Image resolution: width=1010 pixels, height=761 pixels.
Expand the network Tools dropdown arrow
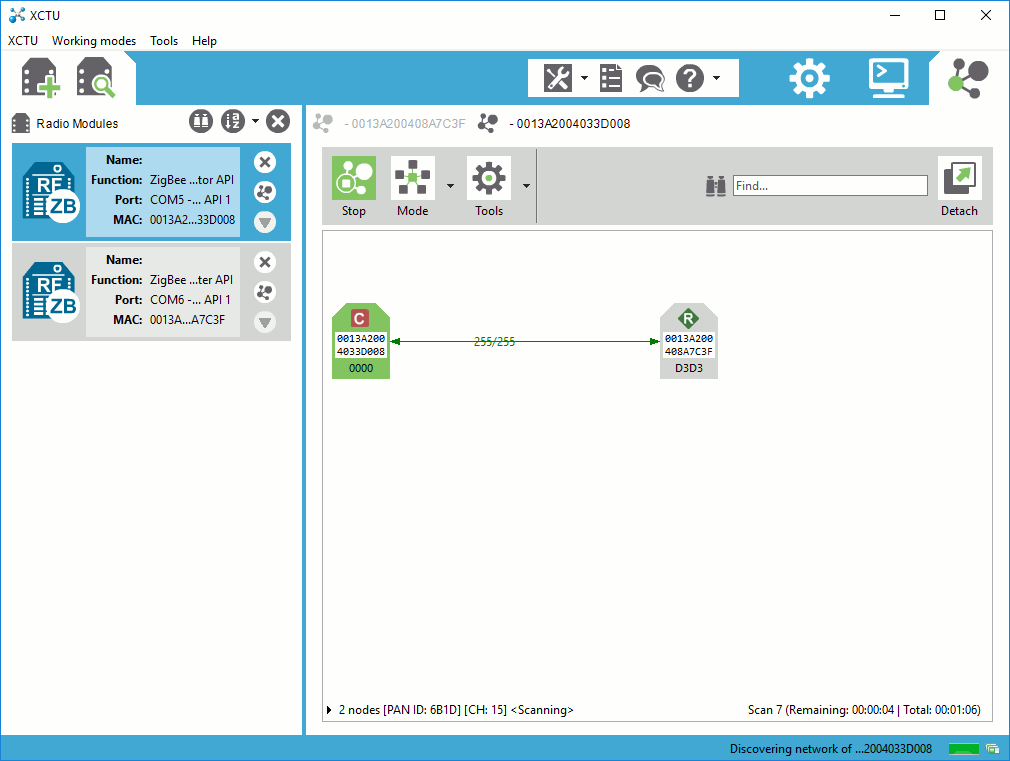(526, 186)
